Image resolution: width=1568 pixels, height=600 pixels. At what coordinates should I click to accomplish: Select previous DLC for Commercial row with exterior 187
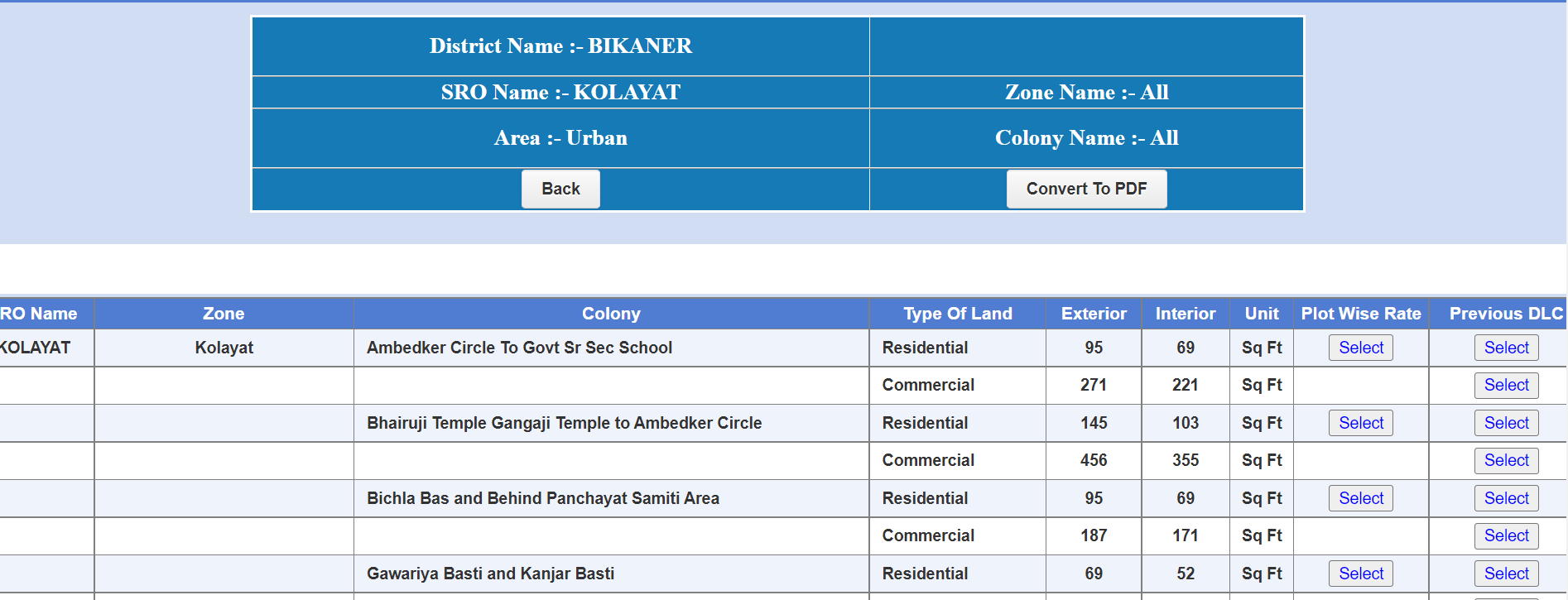pyautogui.click(x=1506, y=535)
